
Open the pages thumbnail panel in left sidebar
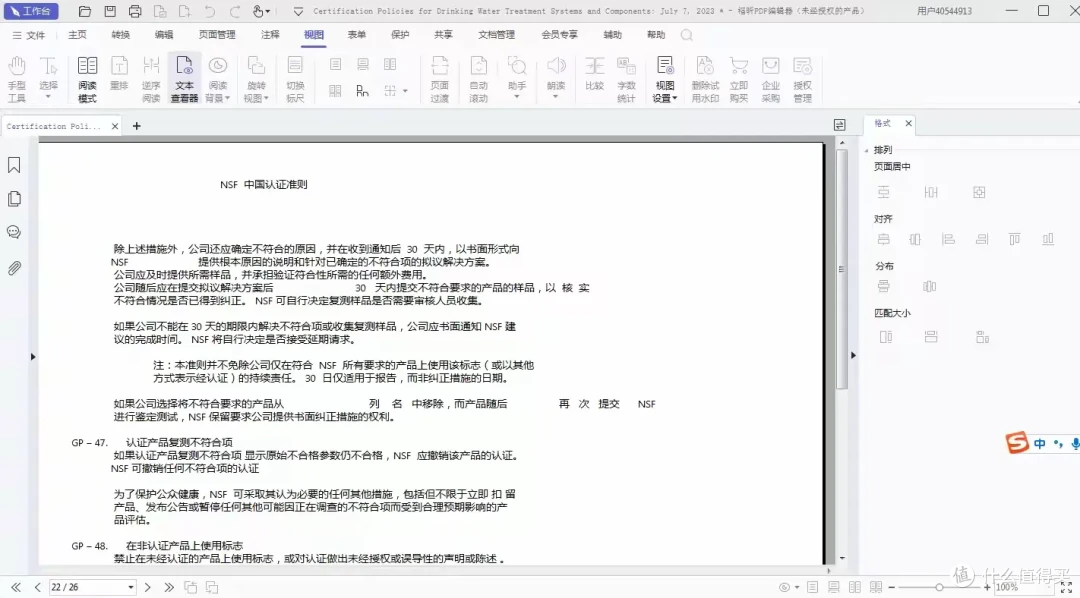(x=14, y=198)
